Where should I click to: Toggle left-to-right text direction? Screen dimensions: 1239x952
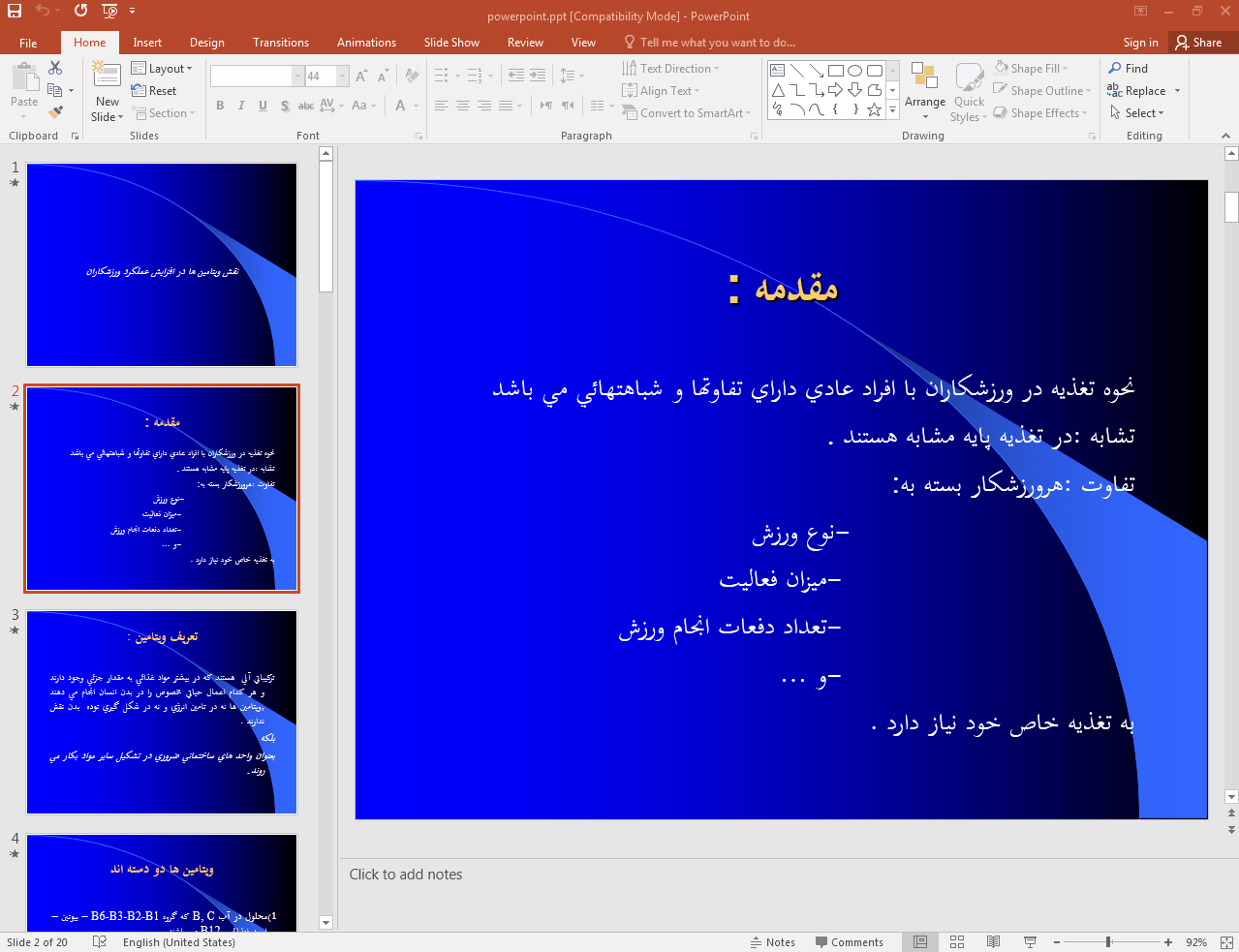pos(545,106)
